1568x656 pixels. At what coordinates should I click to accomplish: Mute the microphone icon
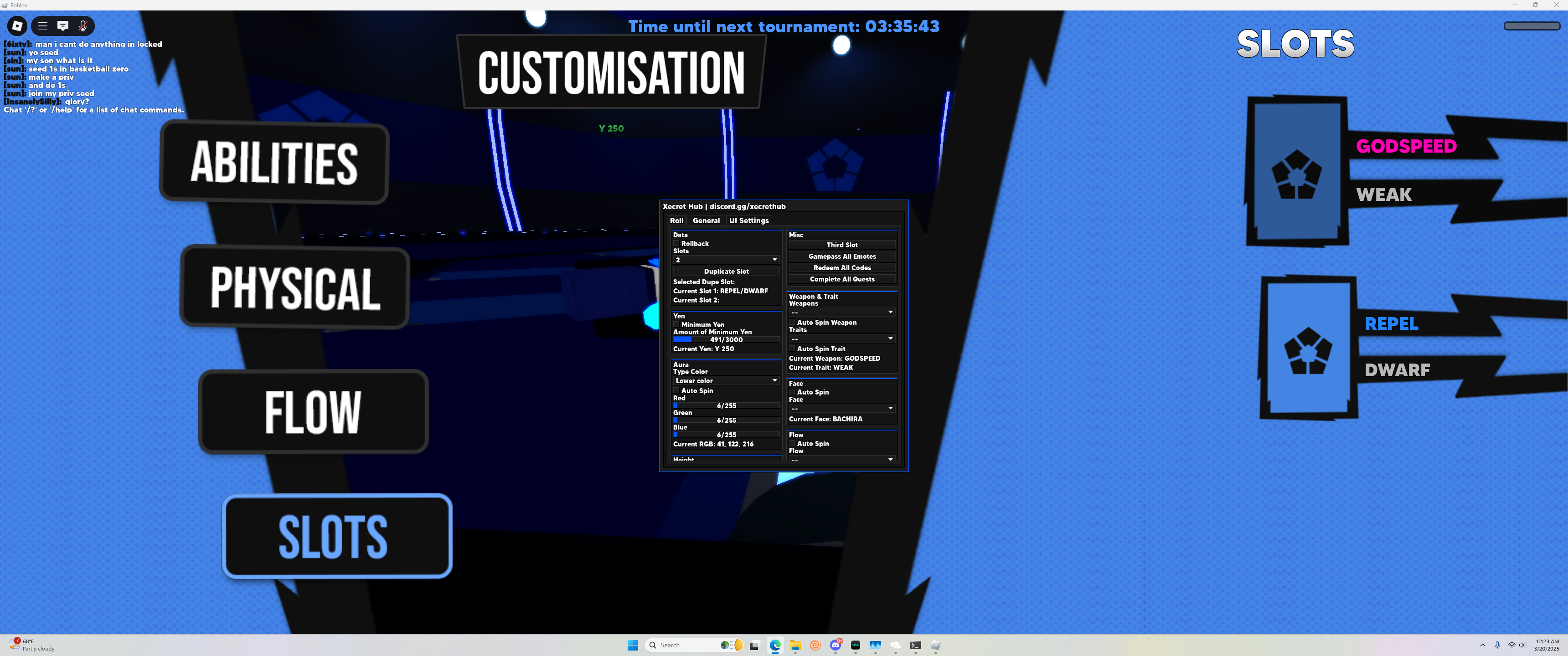(83, 26)
